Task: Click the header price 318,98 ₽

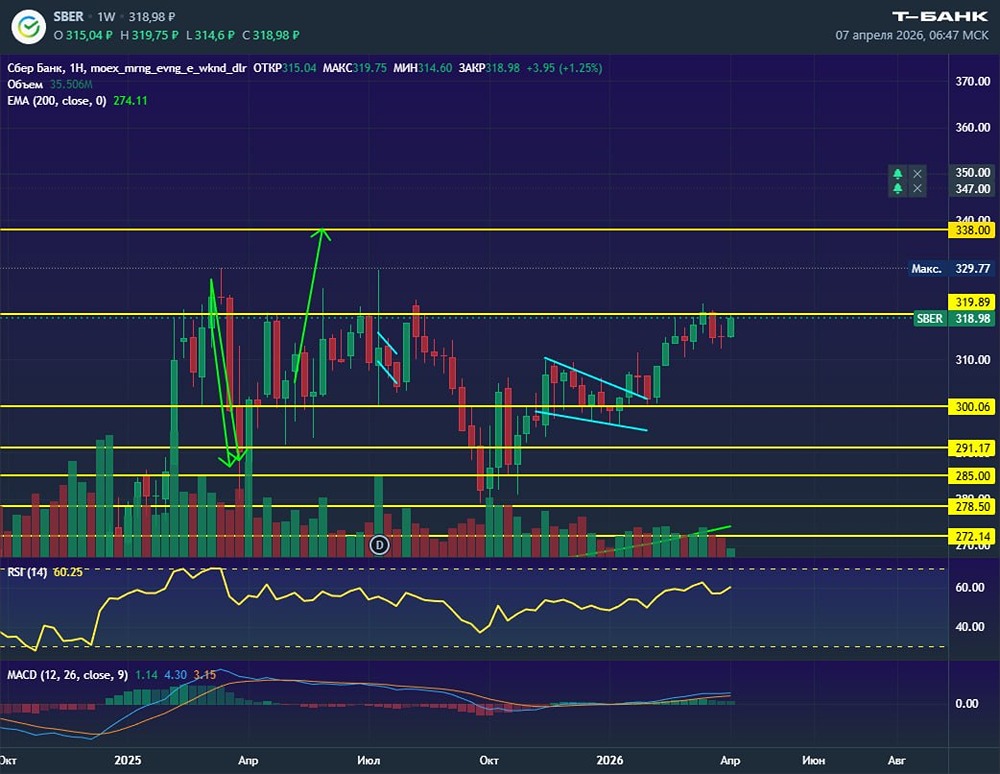Action: pos(152,17)
